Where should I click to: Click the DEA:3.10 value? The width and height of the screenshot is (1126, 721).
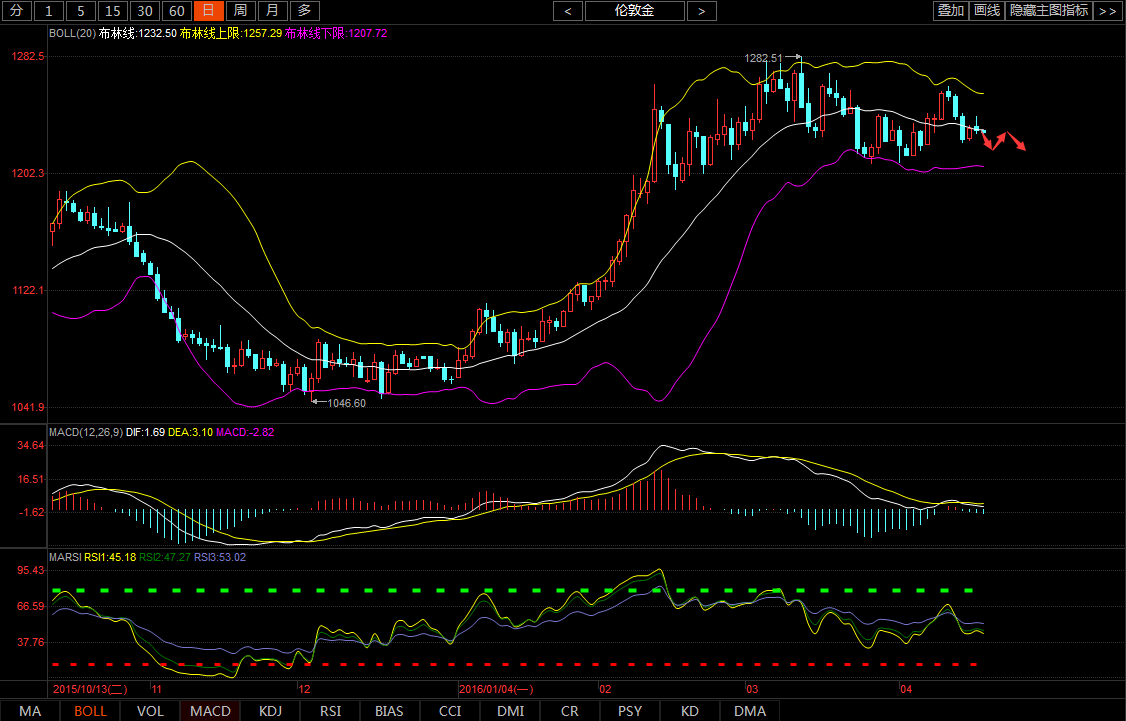tap(190, 432)
